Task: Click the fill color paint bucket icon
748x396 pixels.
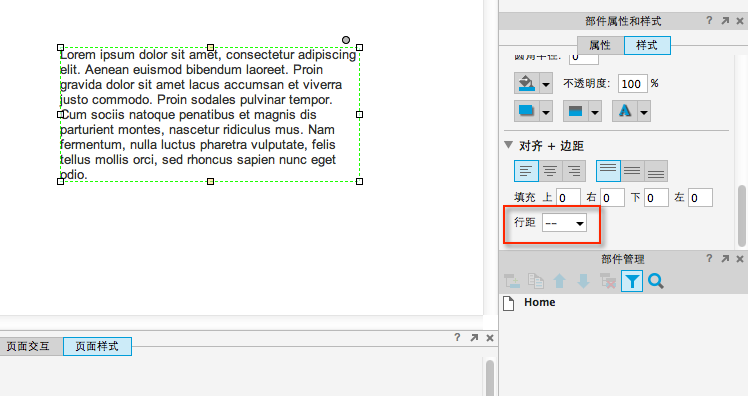Action: (x=527, y=83)
